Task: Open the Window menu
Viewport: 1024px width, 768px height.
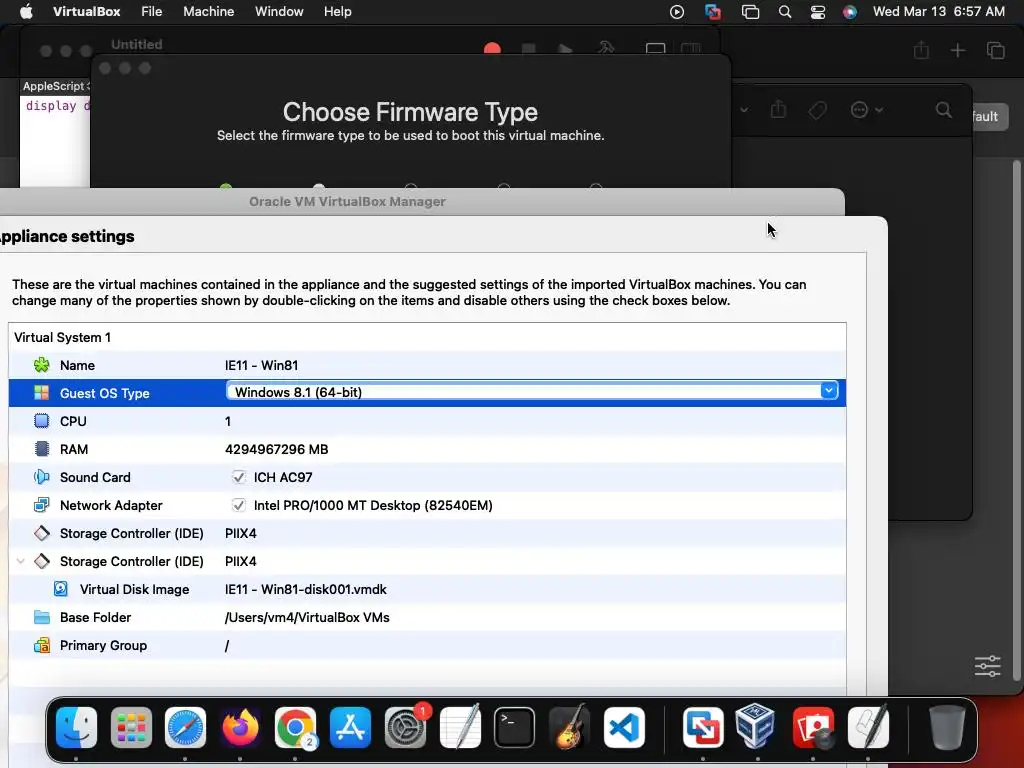Action: 279,12
